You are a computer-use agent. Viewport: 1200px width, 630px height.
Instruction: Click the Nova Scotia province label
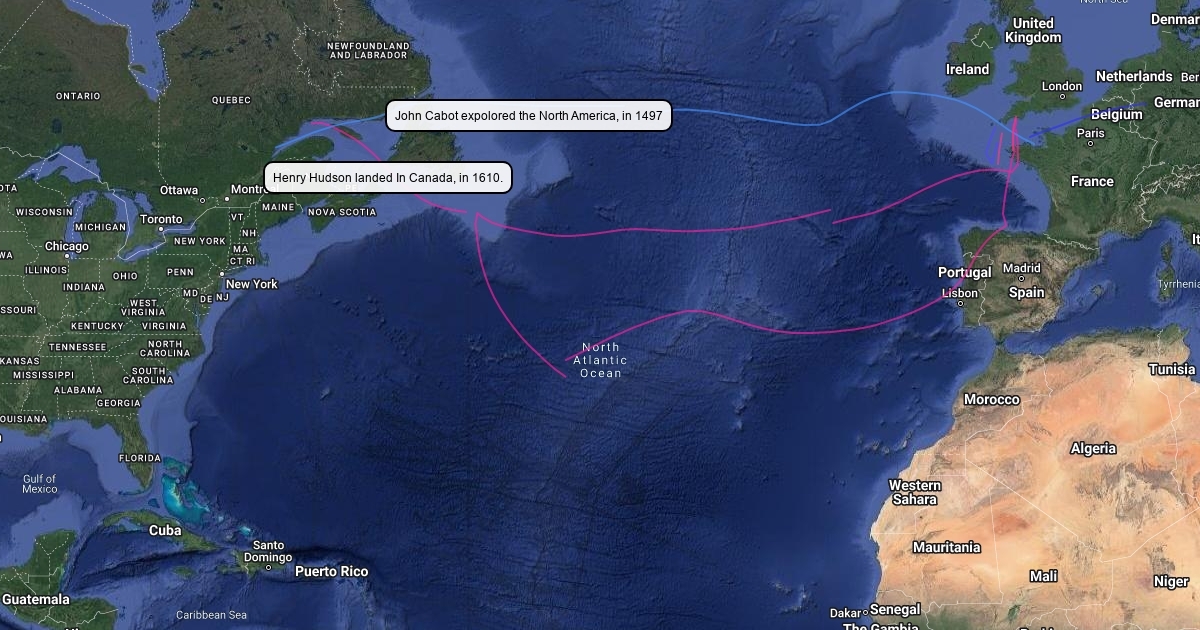[x=342, y=212]
